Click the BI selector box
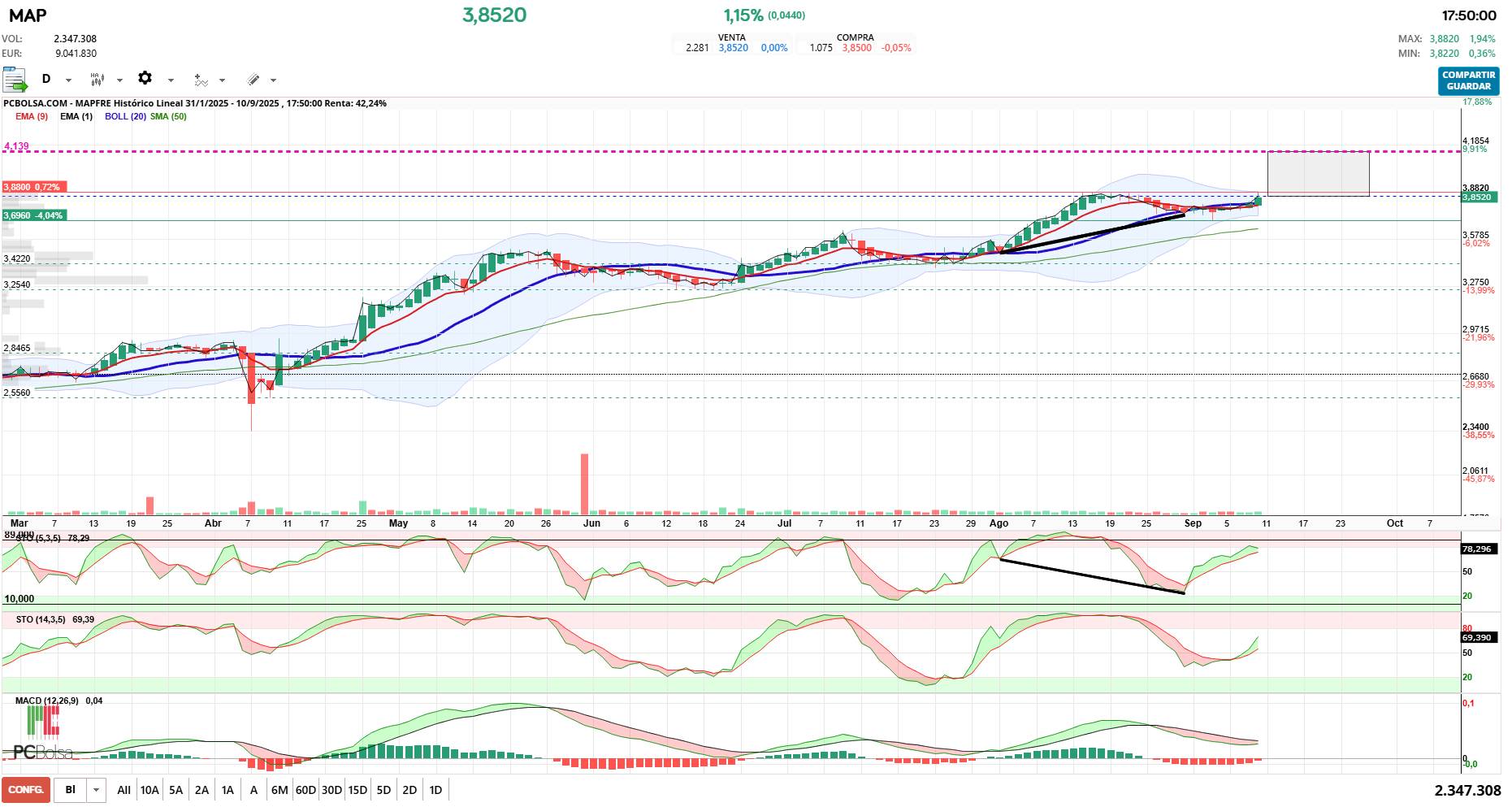This screenshot has width=1512, height=807. (x=71, y=790)
